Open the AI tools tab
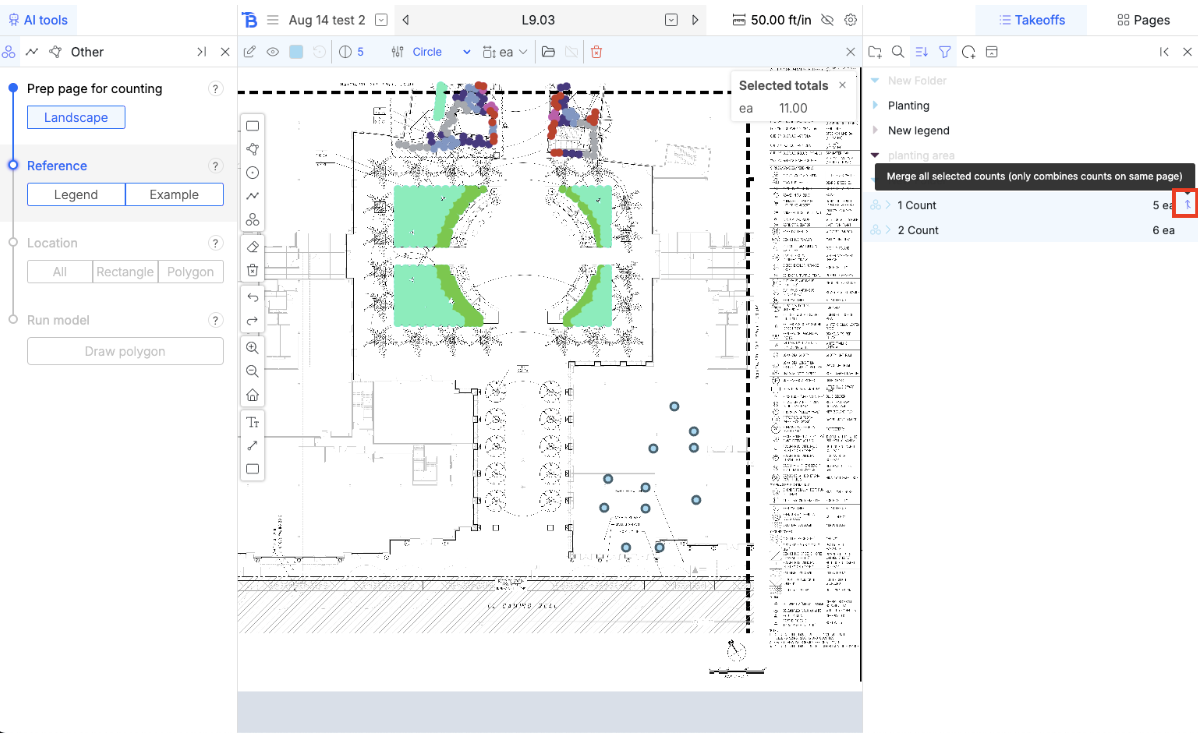Image resolution: width=1198 pixels, height=736 pixels. tap(38, 20)
